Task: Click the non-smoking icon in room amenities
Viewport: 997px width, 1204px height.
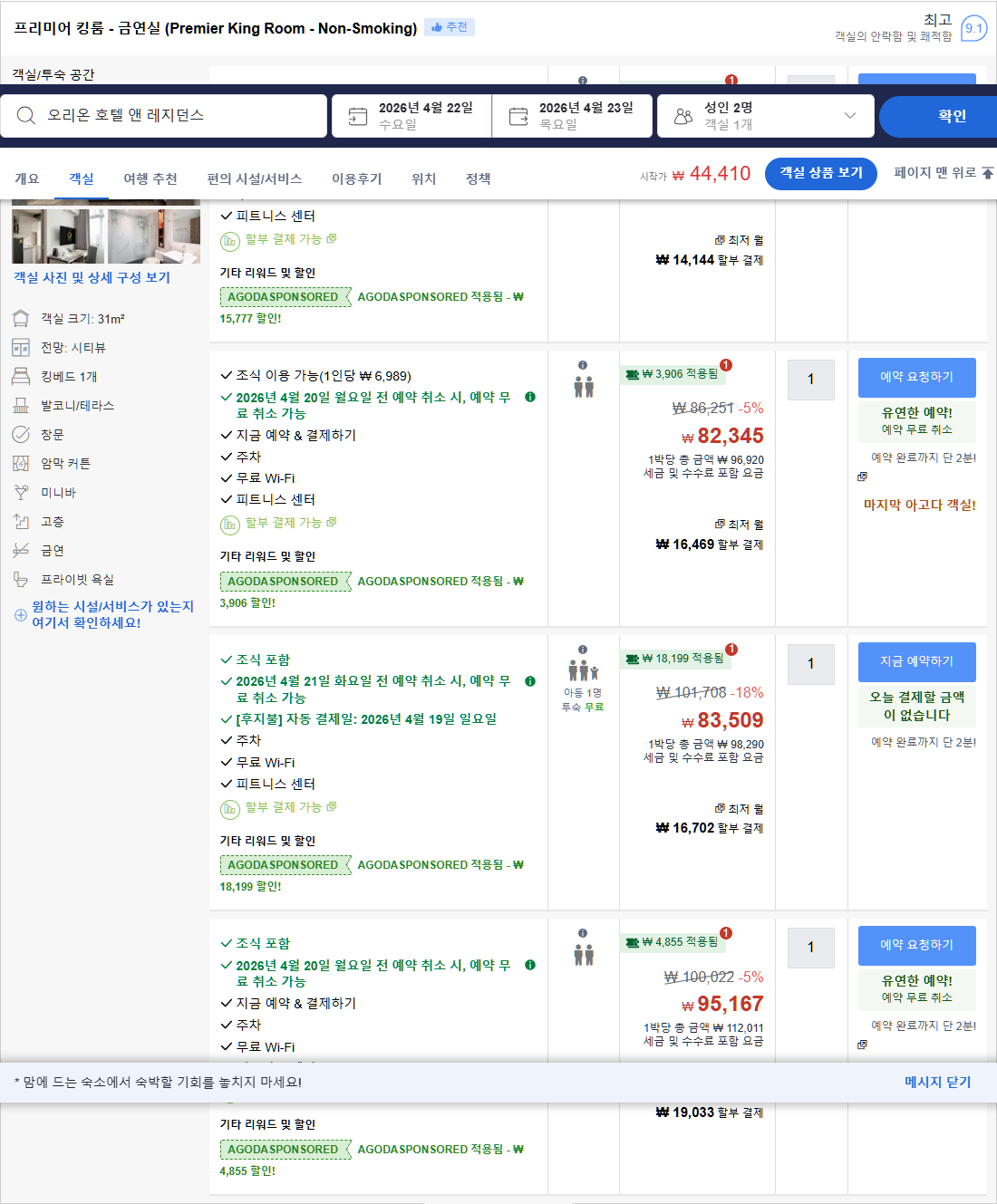Action: point(21,550)
